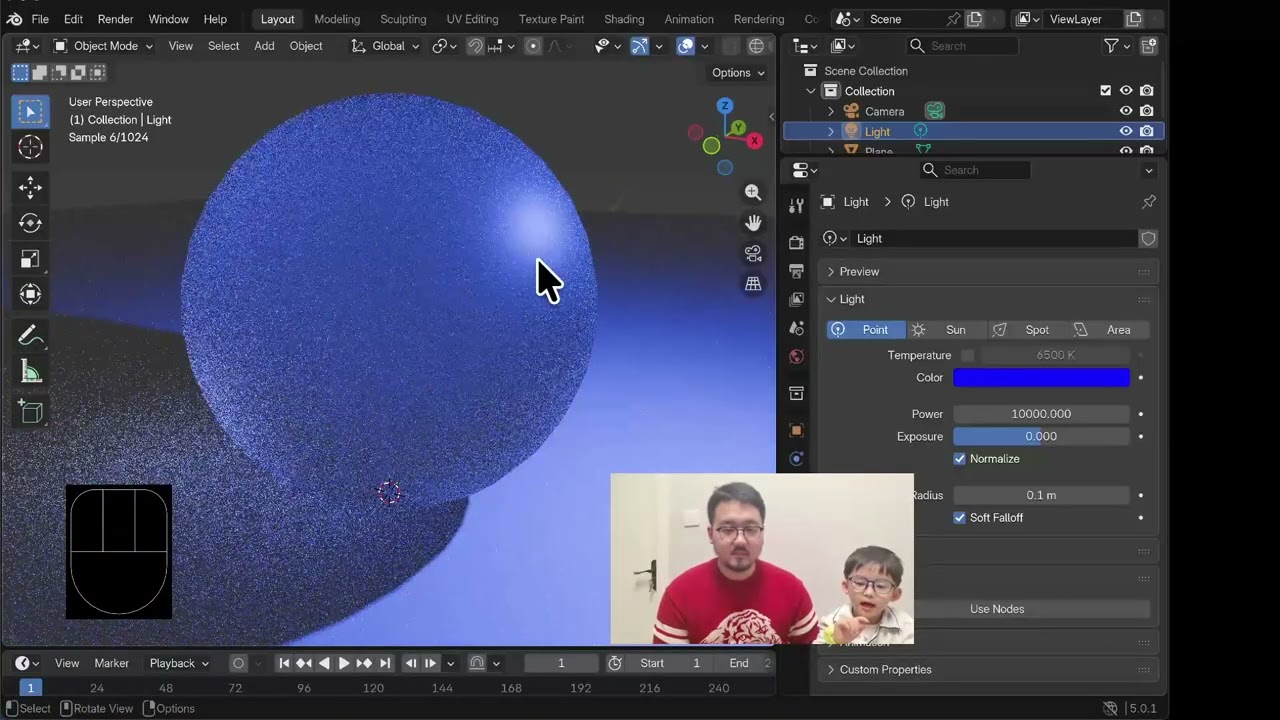Select the Annotate tool
Image resolution: width=1280 pixels, height=720 pixels.
(30, 336)
